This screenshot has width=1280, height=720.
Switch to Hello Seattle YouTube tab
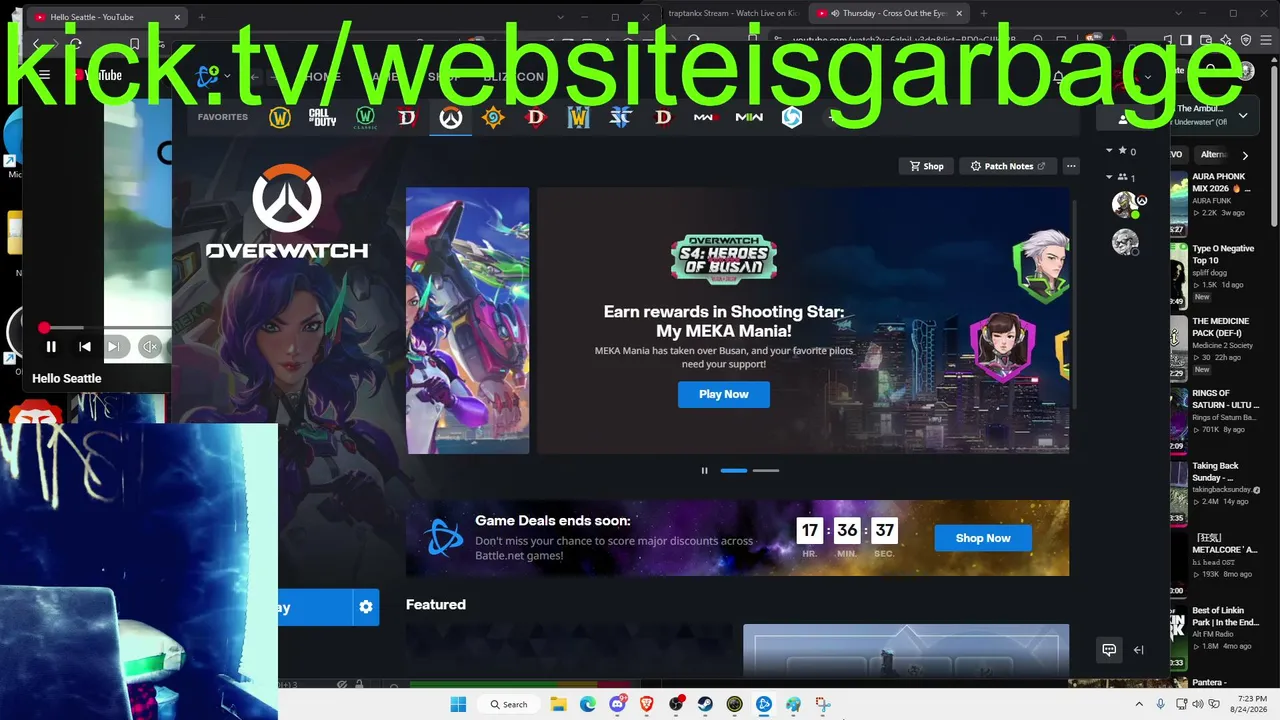[x=105, y=17]
